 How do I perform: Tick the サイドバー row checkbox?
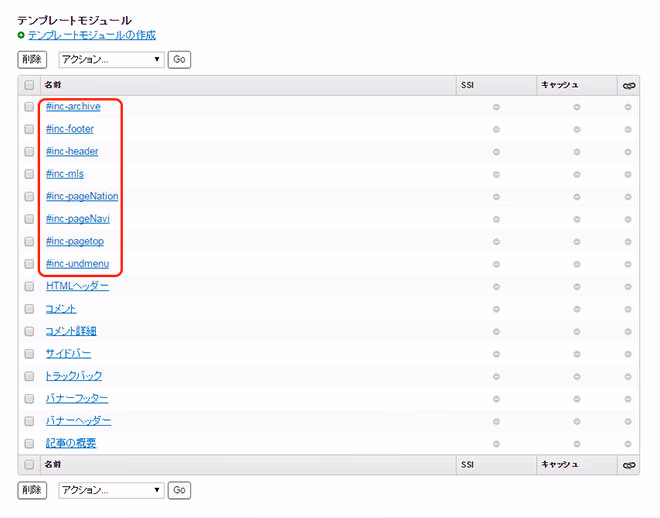click(x=29, y=354)
